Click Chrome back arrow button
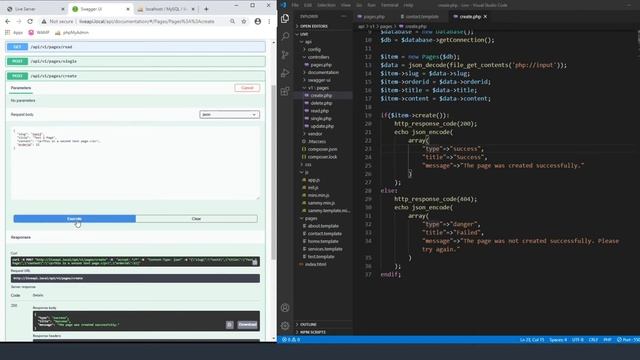Screen dimensions: 640x360 (x=8, y=21)
